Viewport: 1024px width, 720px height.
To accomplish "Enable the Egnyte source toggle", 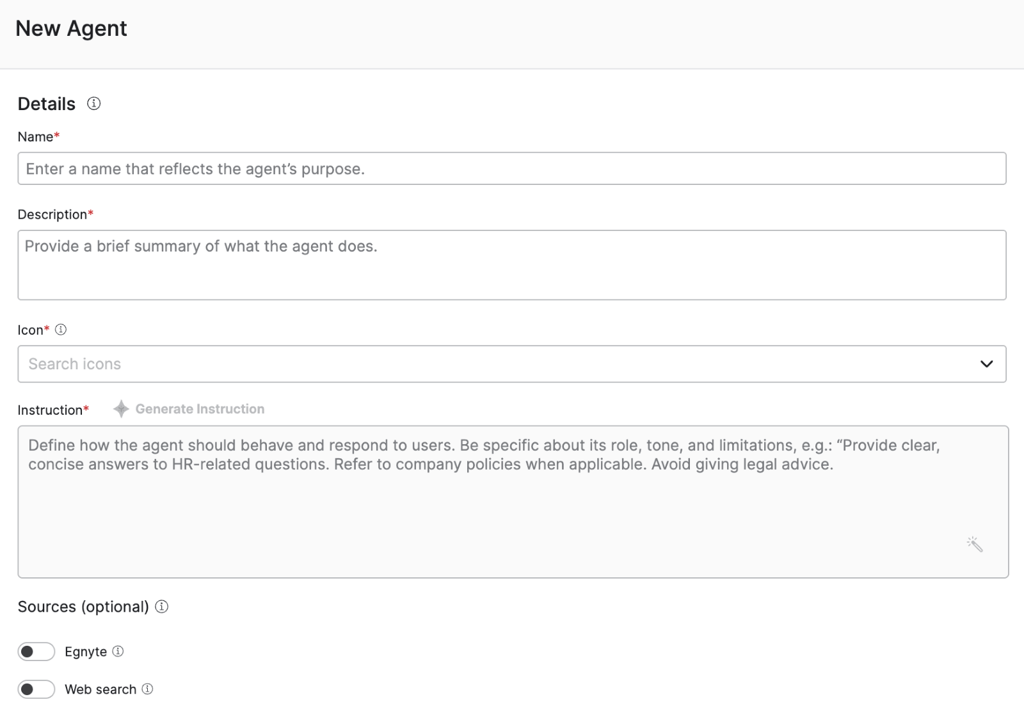I will tap(36, 652).
